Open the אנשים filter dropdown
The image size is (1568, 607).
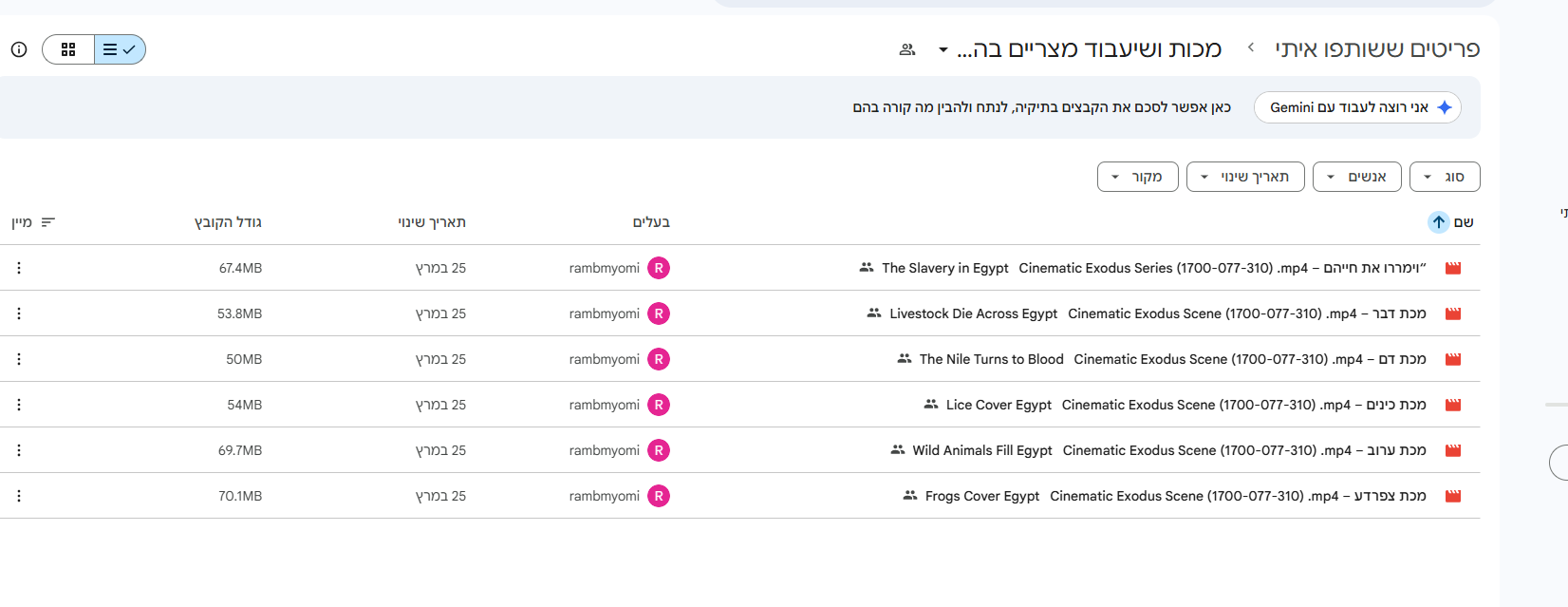pos(1356,177)
